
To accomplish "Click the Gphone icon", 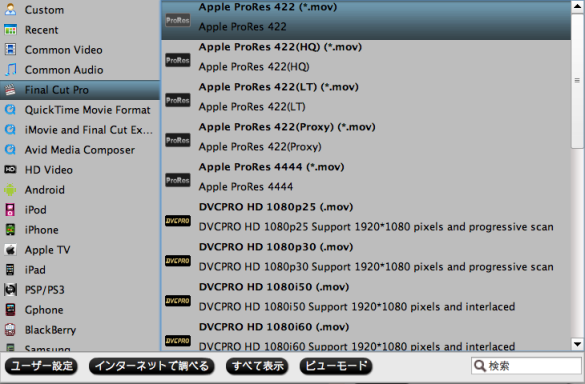I will point(10,310).
